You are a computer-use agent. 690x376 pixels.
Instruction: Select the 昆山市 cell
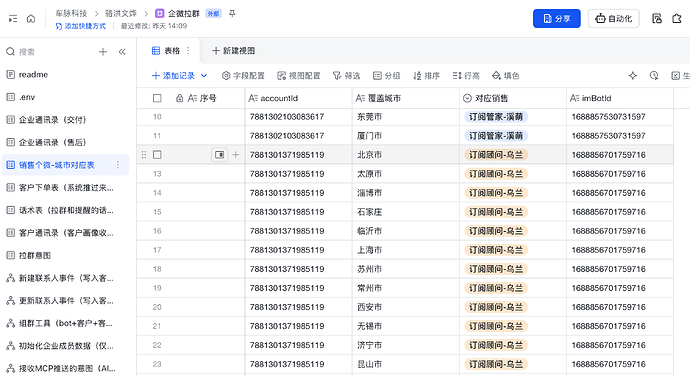coord(406,364)
